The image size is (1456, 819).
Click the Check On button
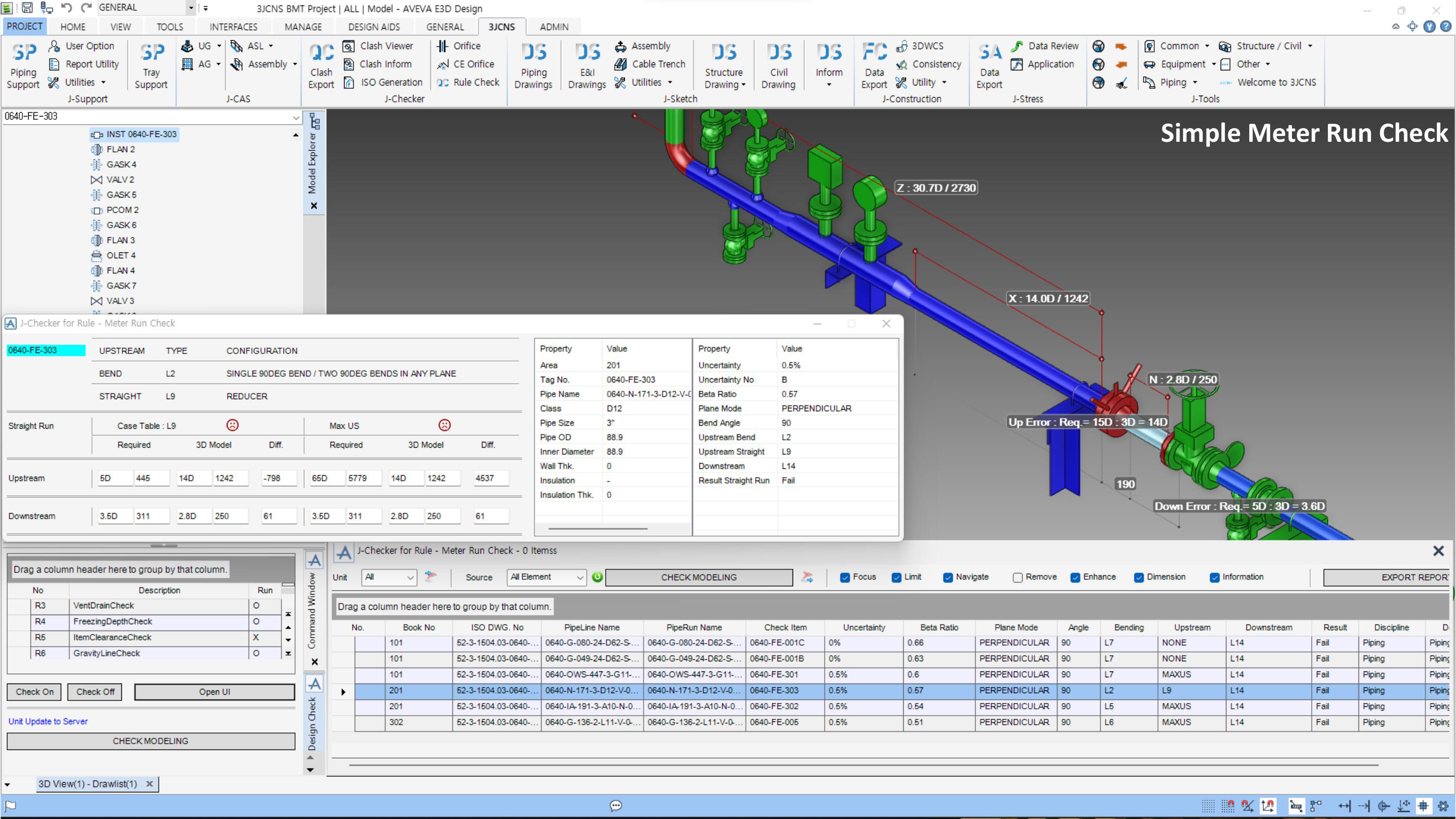[34, 692]
